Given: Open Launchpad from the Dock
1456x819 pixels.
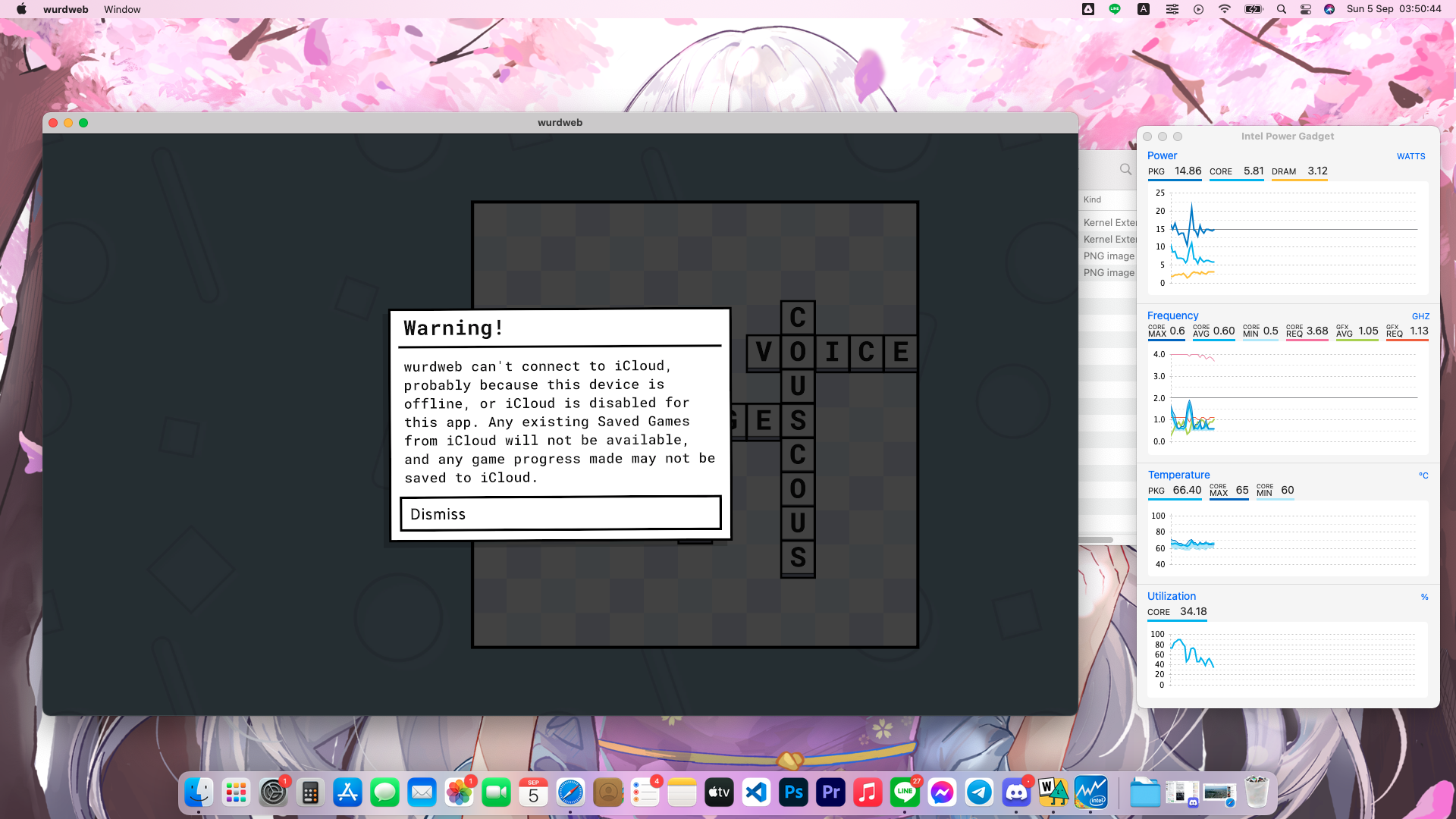Looking at the screenshot, I should click(236, 792).
